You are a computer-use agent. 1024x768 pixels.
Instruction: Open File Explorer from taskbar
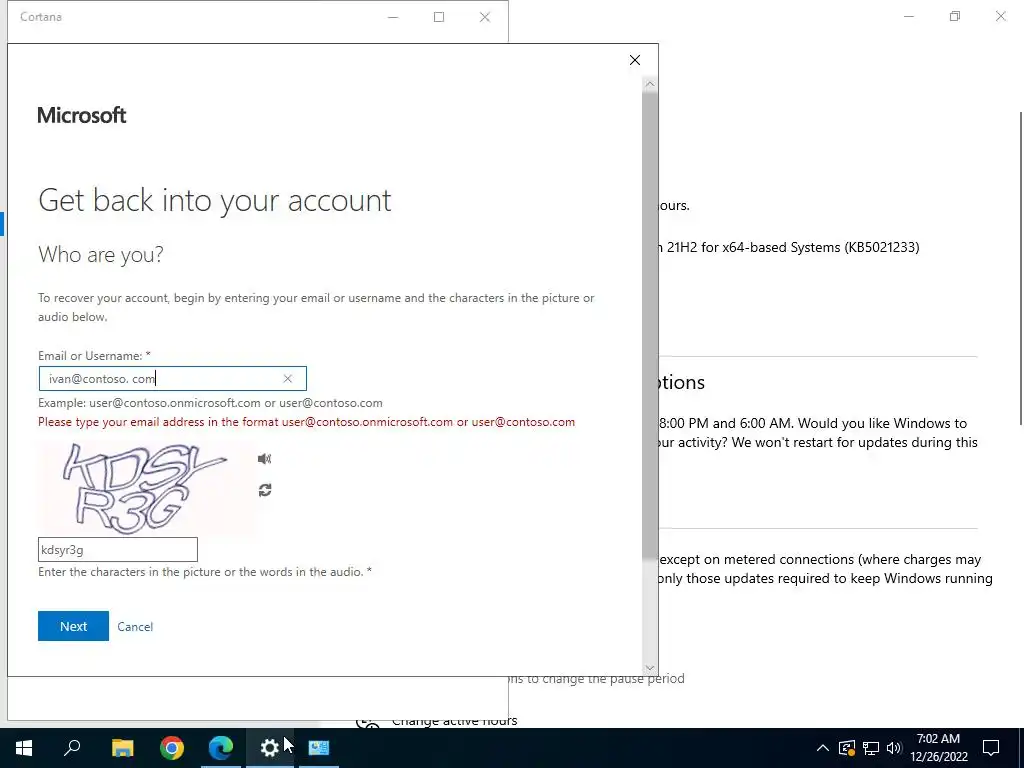[x=123, y=748]
